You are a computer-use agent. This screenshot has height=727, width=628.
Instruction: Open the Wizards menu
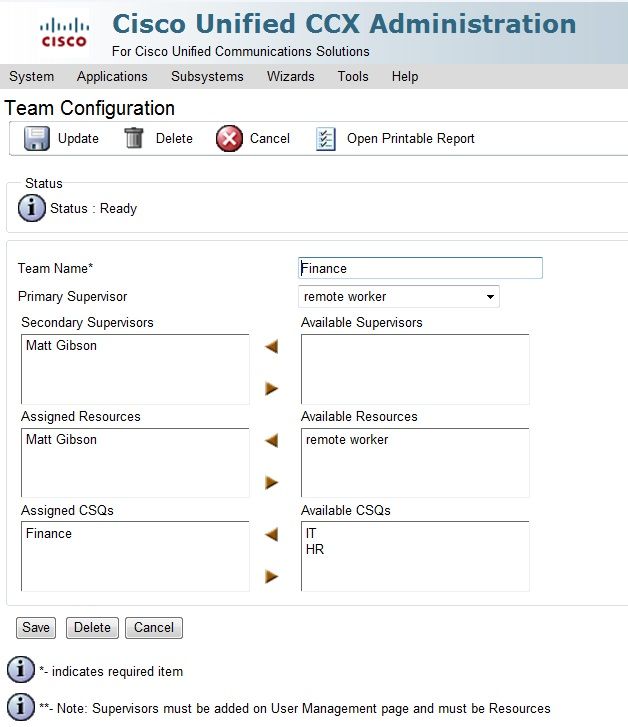[x=291, y=77]
